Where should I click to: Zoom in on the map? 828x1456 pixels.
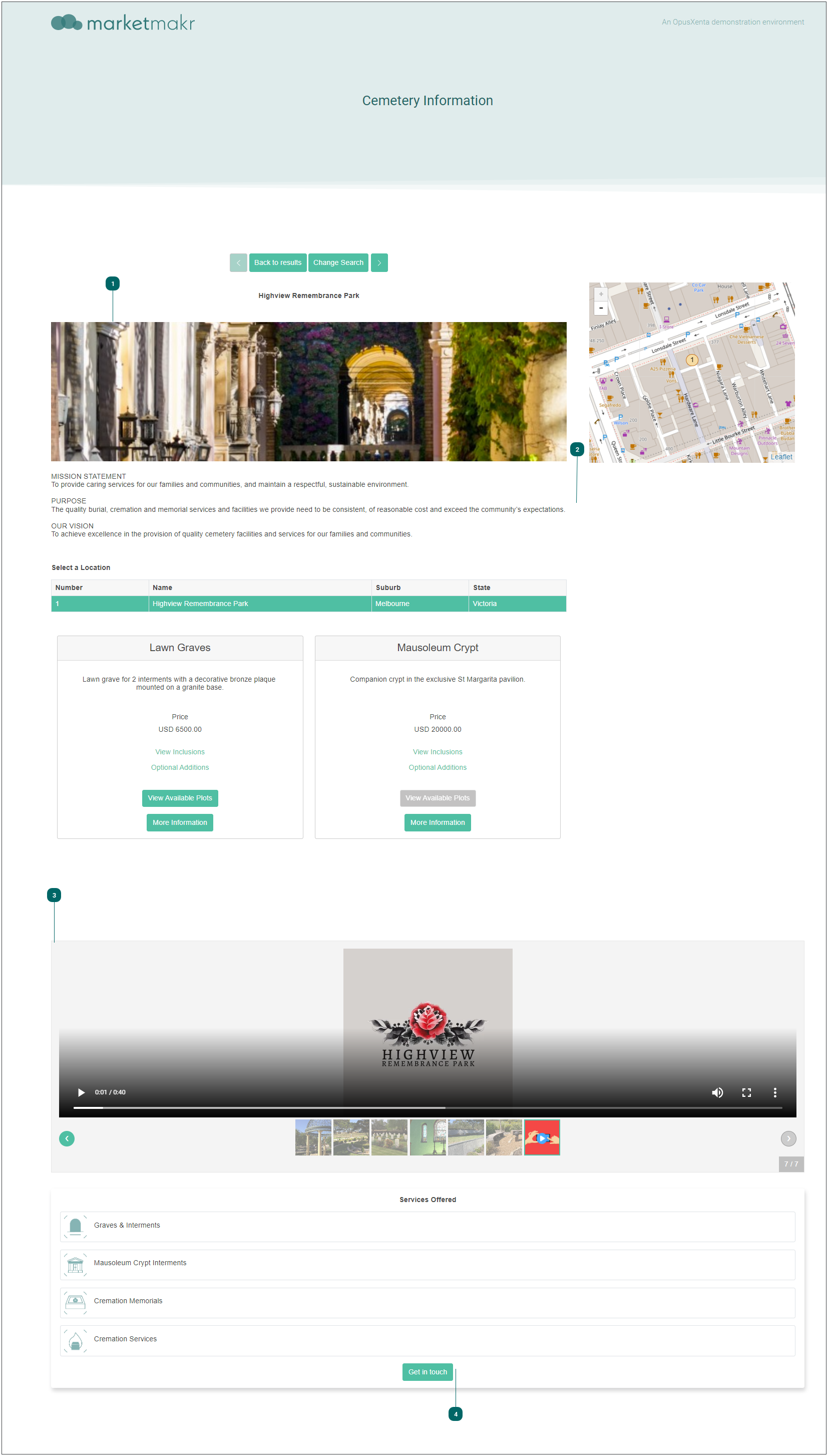tap(601, 294)
